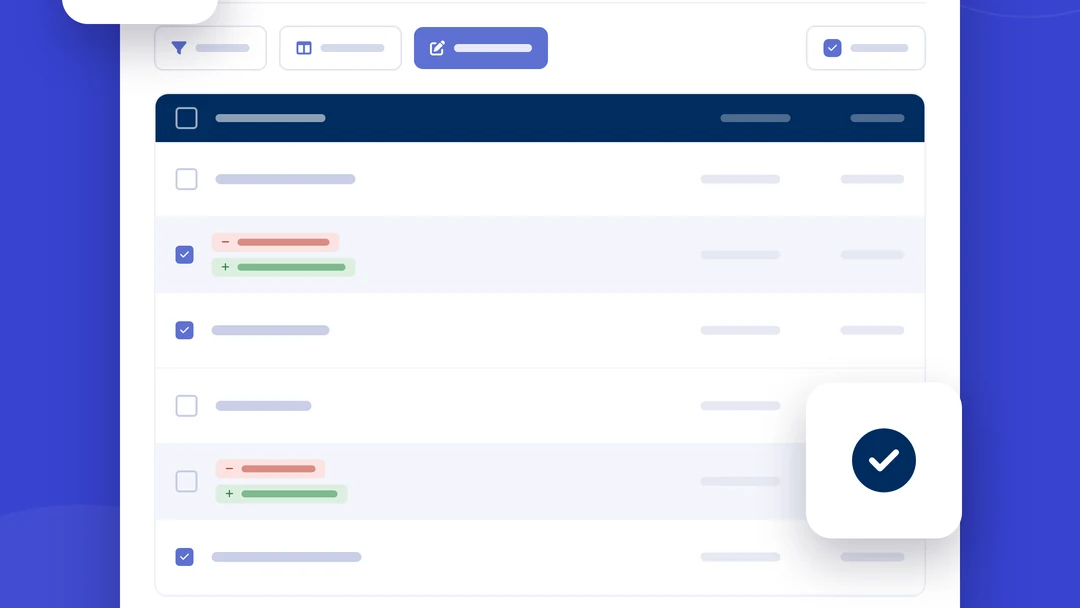The image size is (1080, 608).
Task: Click the large dark circular checkmark icon
Action: (884, 461)
